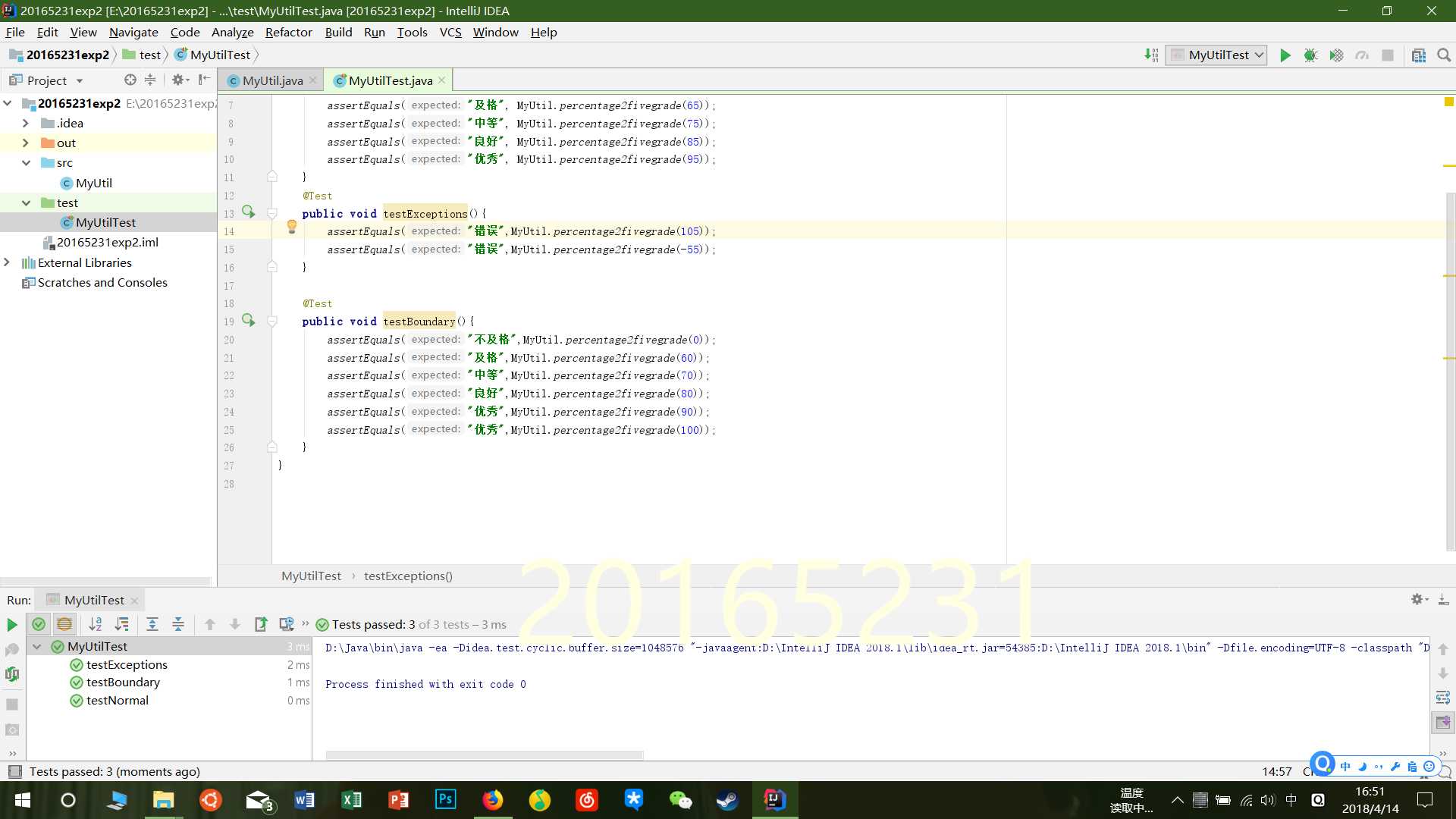Click MyUtilTest breadcrumb in editor footer

(311, 576)
